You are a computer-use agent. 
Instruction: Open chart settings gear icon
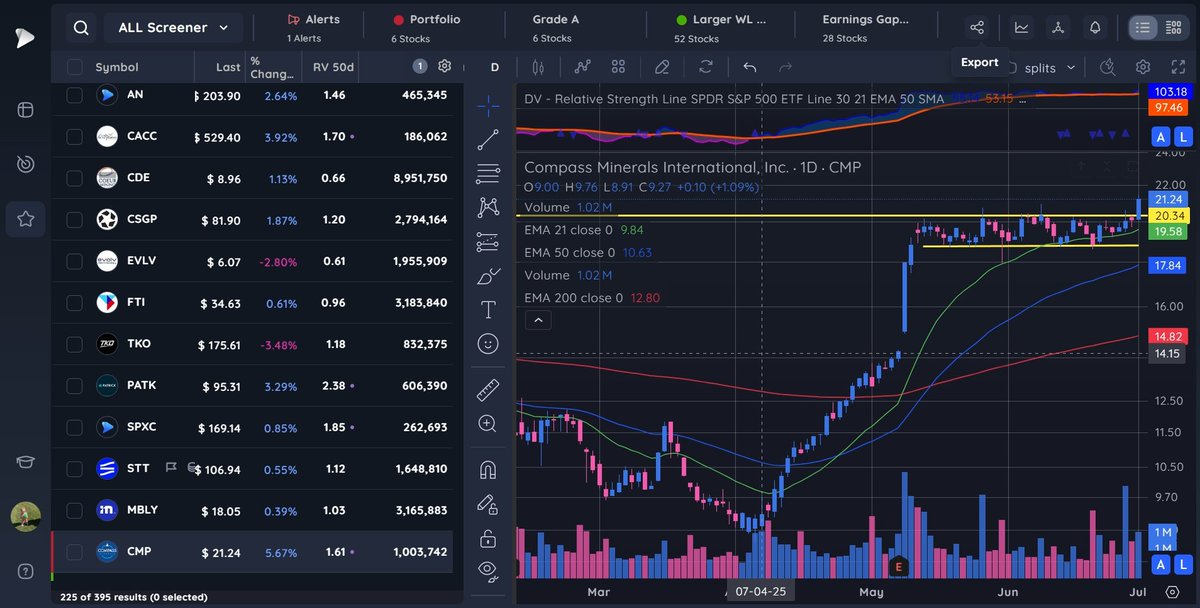click(x=1143, y=67)
